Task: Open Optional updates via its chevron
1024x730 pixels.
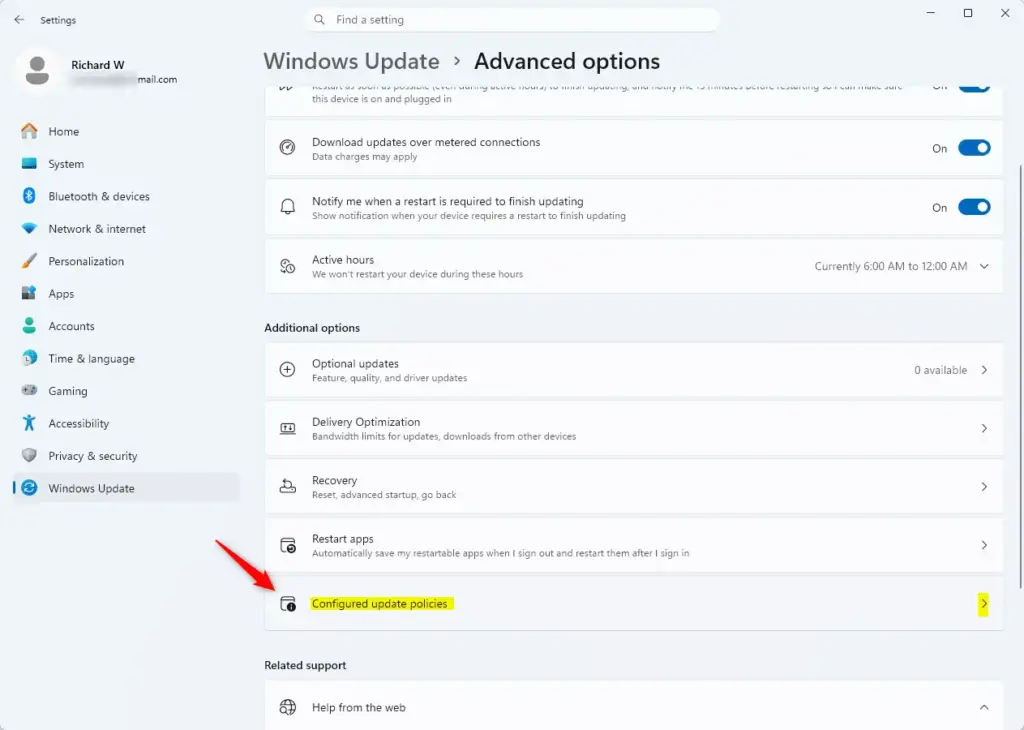Action: (x=984, y=370)
